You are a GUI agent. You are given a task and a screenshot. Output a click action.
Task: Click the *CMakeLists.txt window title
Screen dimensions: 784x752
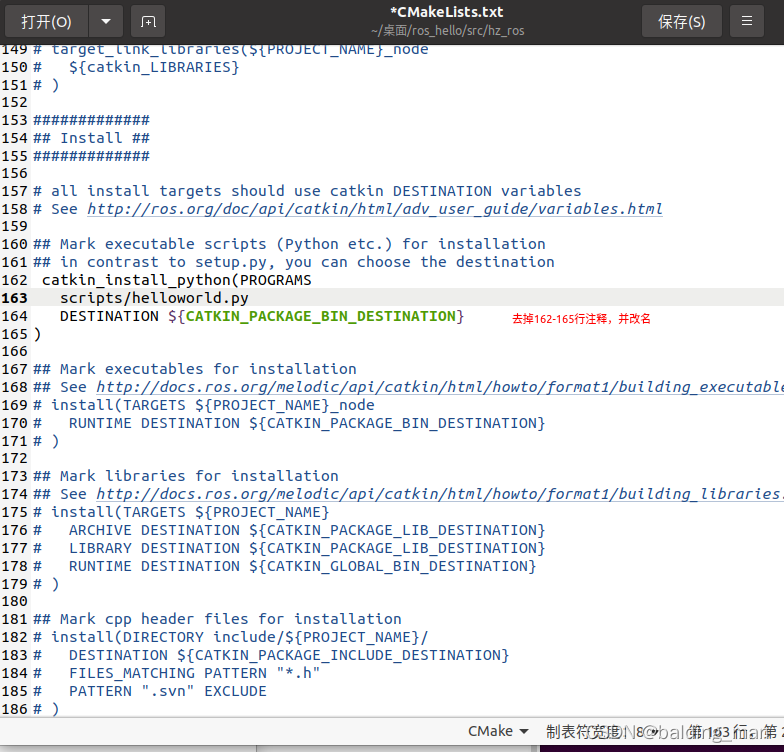click(x=446, y=12)
